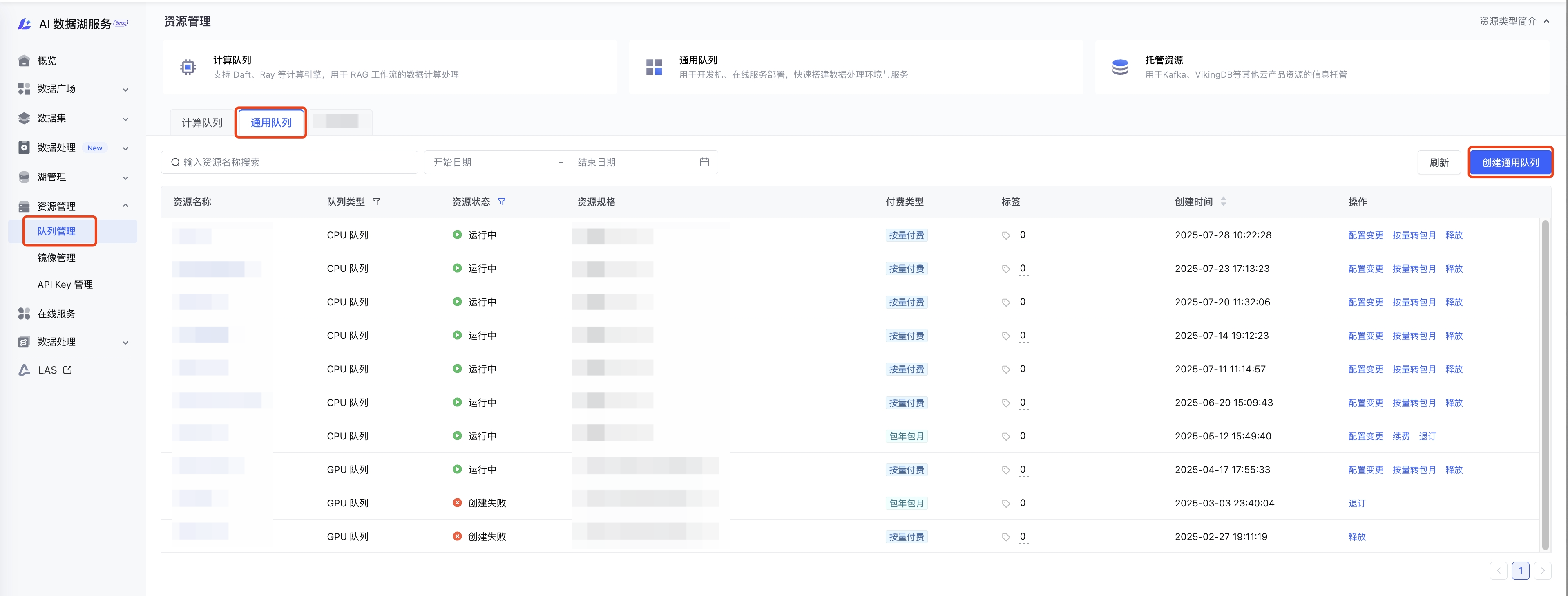The height and width of the screenshot is (596, 1568).
Task: Open the LAS external link icon
Action: [x=67, y=370]
